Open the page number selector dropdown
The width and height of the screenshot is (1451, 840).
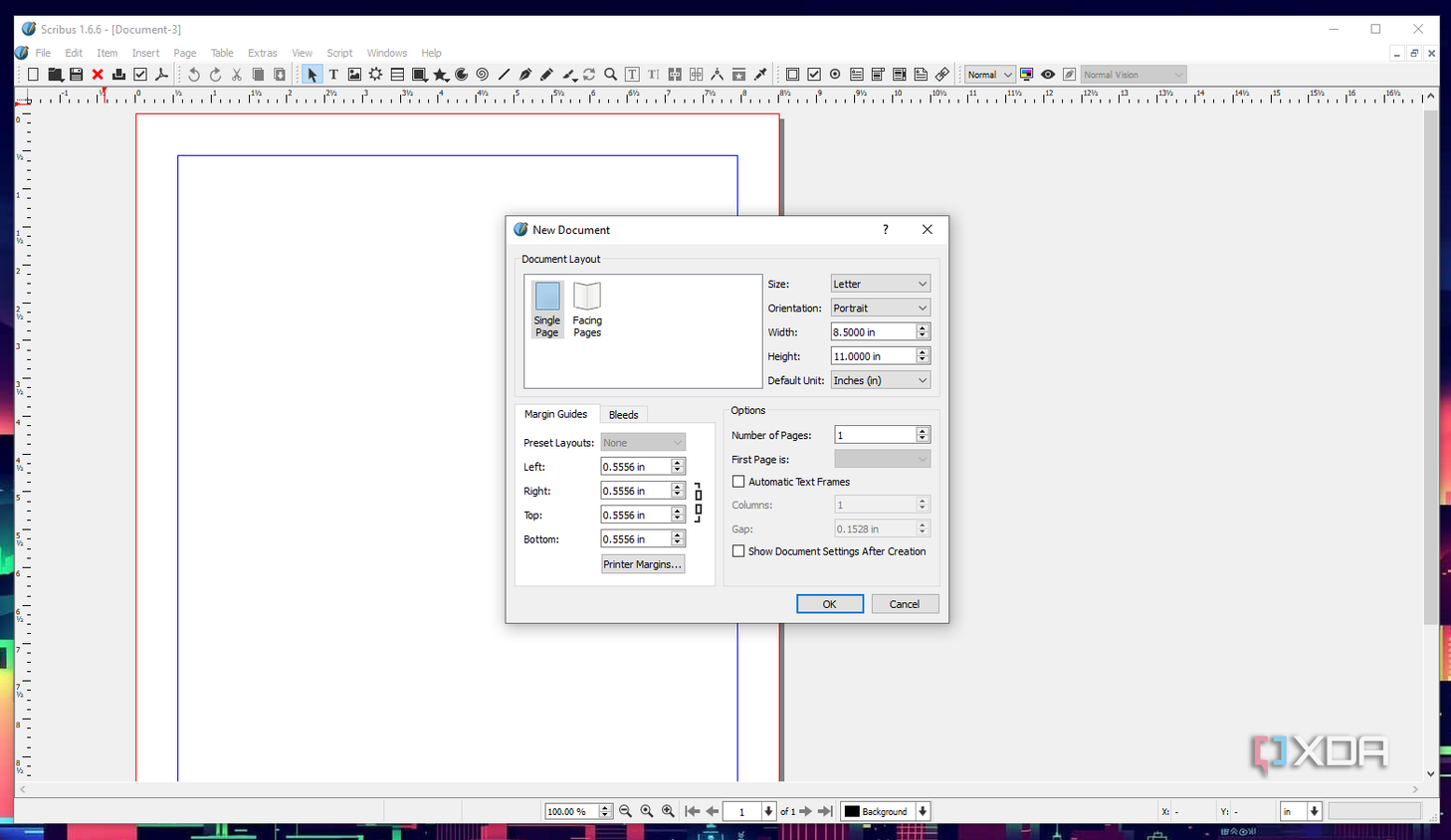coord(768,811)
